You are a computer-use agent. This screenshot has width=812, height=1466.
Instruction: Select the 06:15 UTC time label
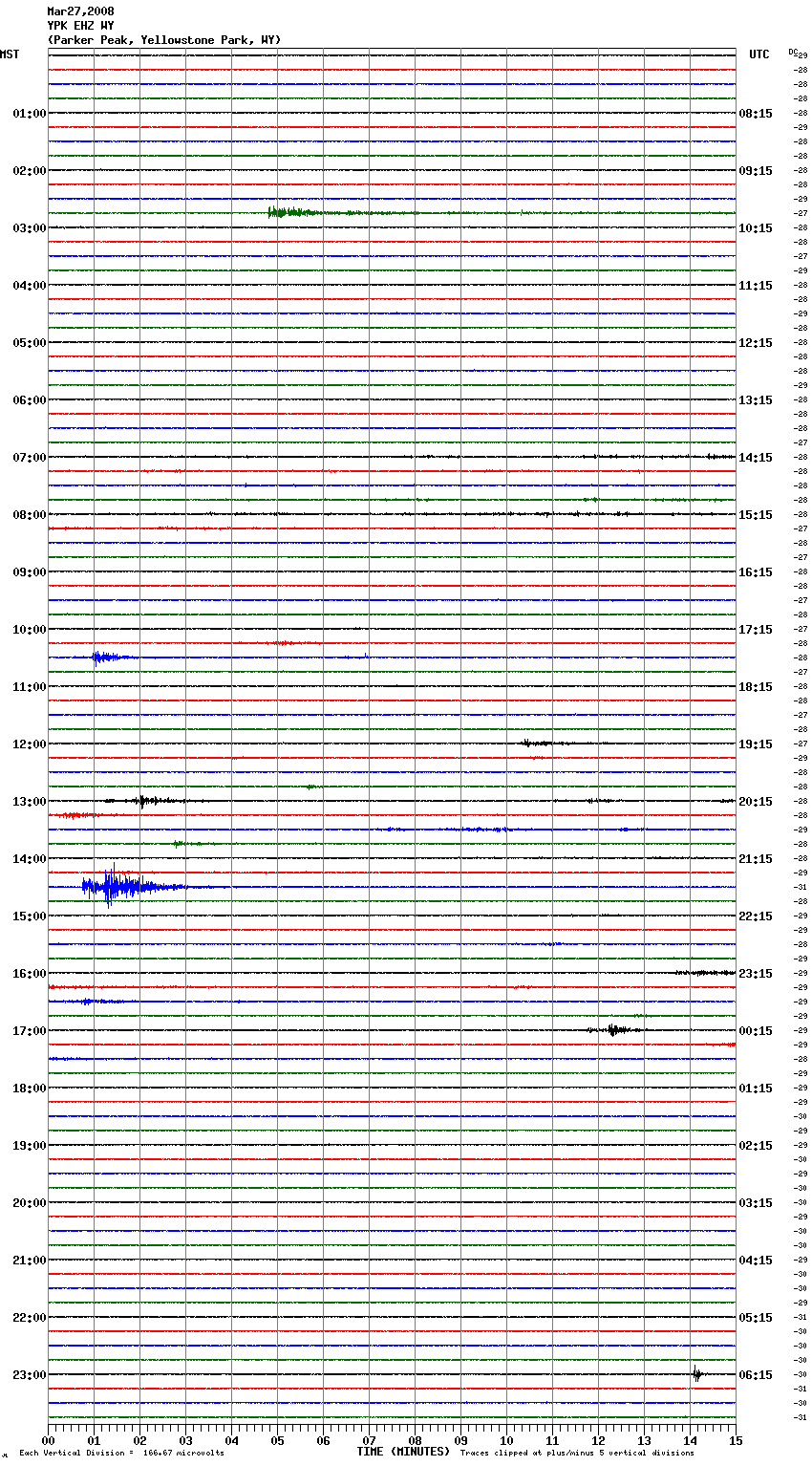click(x=756, y=1375)
